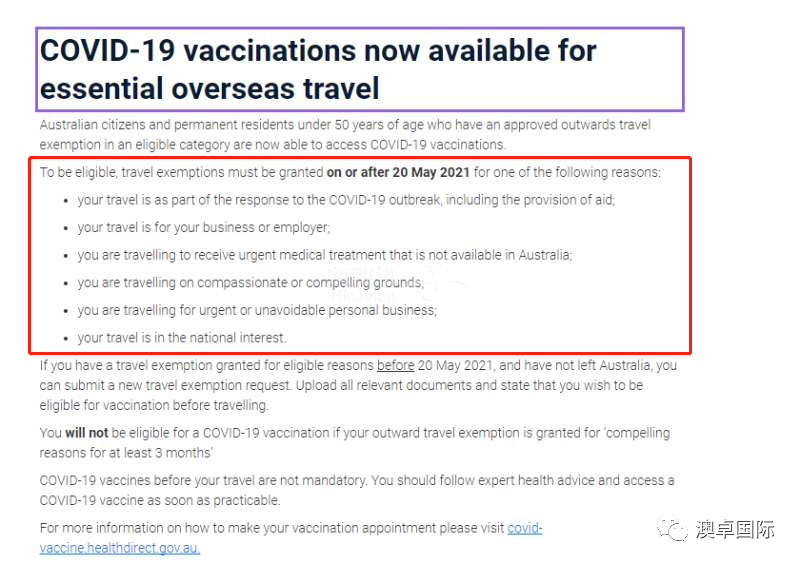Click the COVID-19 vaccinations headline

tap(318, 69)
